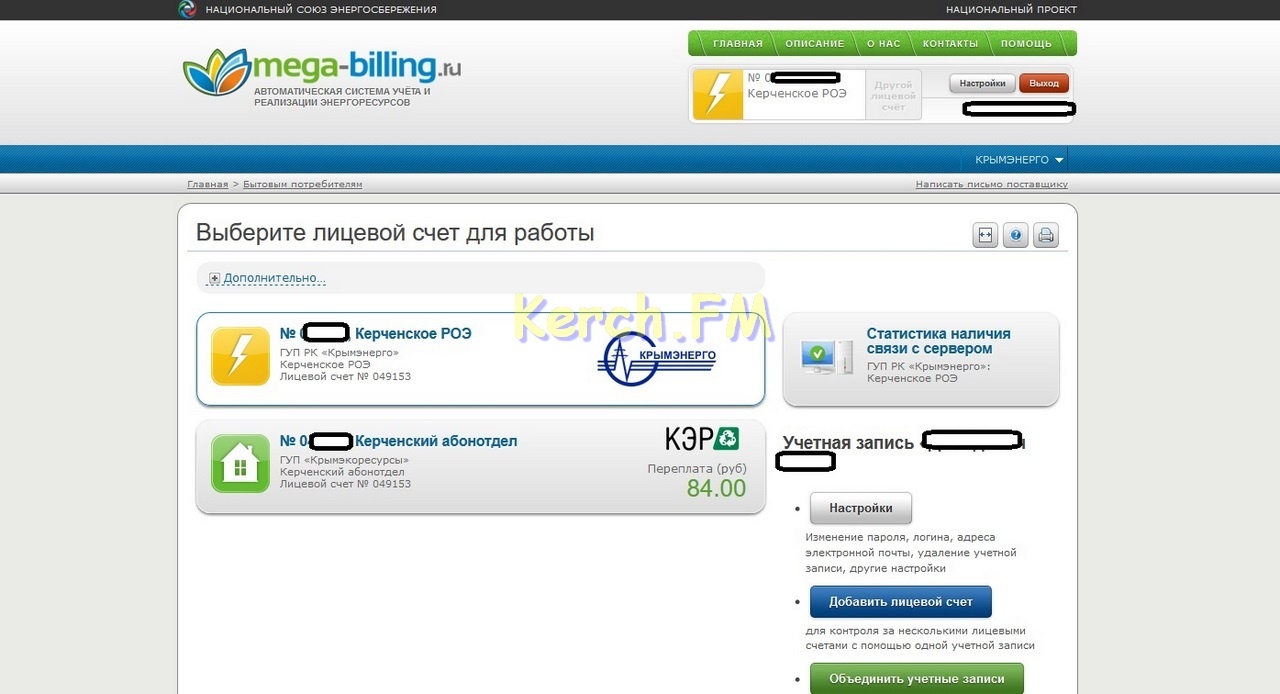Click the КЭР recycling logo
The height and width of the screenshot is (694, 1280).
tap(702, 438)
